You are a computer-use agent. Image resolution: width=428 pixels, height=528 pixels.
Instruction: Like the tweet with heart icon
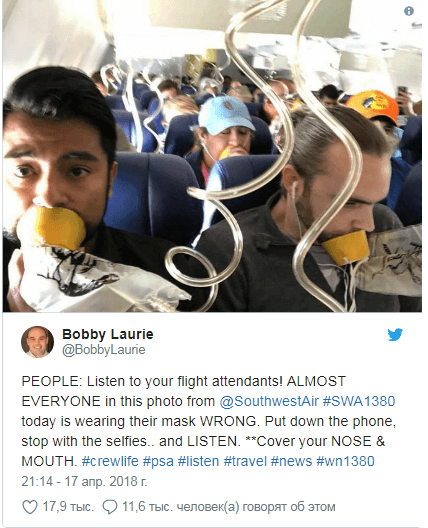coord(30,507)
